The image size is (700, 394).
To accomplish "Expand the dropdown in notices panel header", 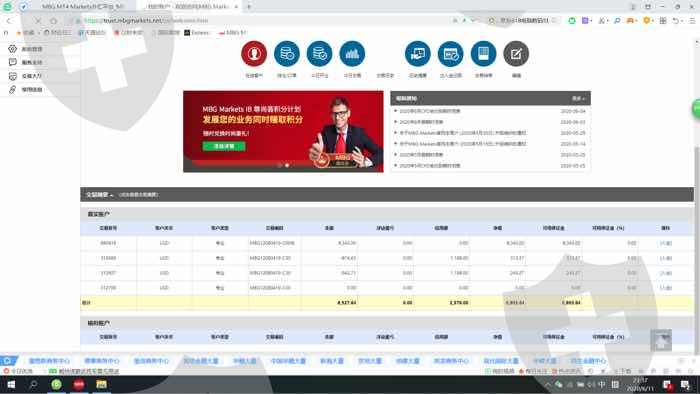I will point(579,98).
